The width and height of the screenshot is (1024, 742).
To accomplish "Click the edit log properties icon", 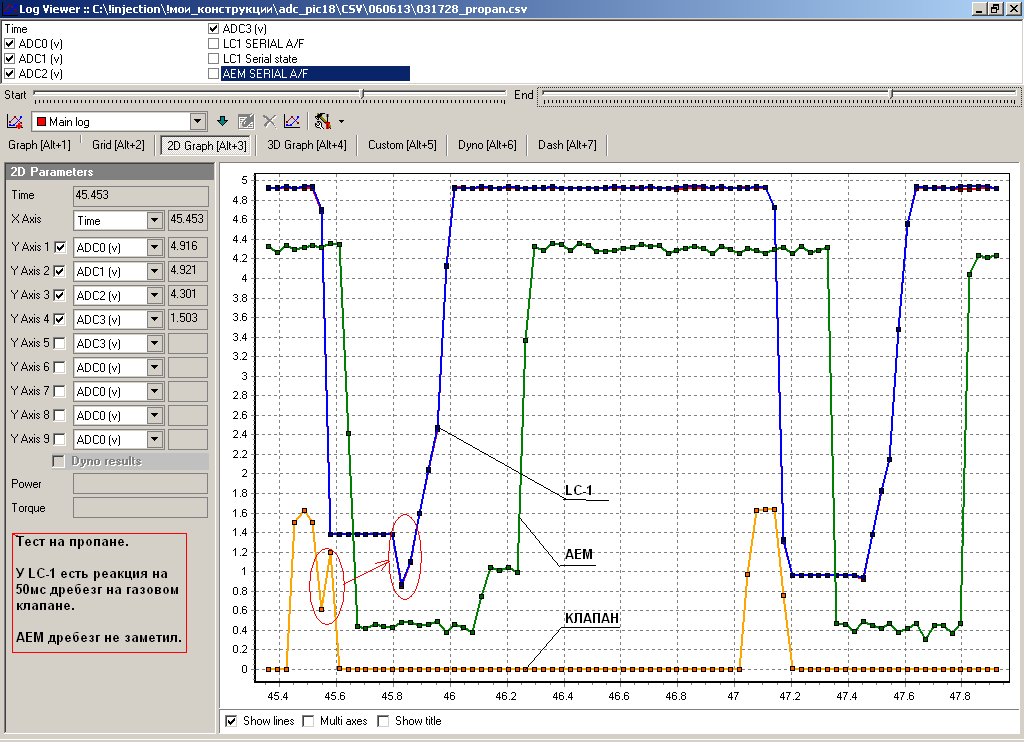I will pyautogui.click(x=245, y=121).
